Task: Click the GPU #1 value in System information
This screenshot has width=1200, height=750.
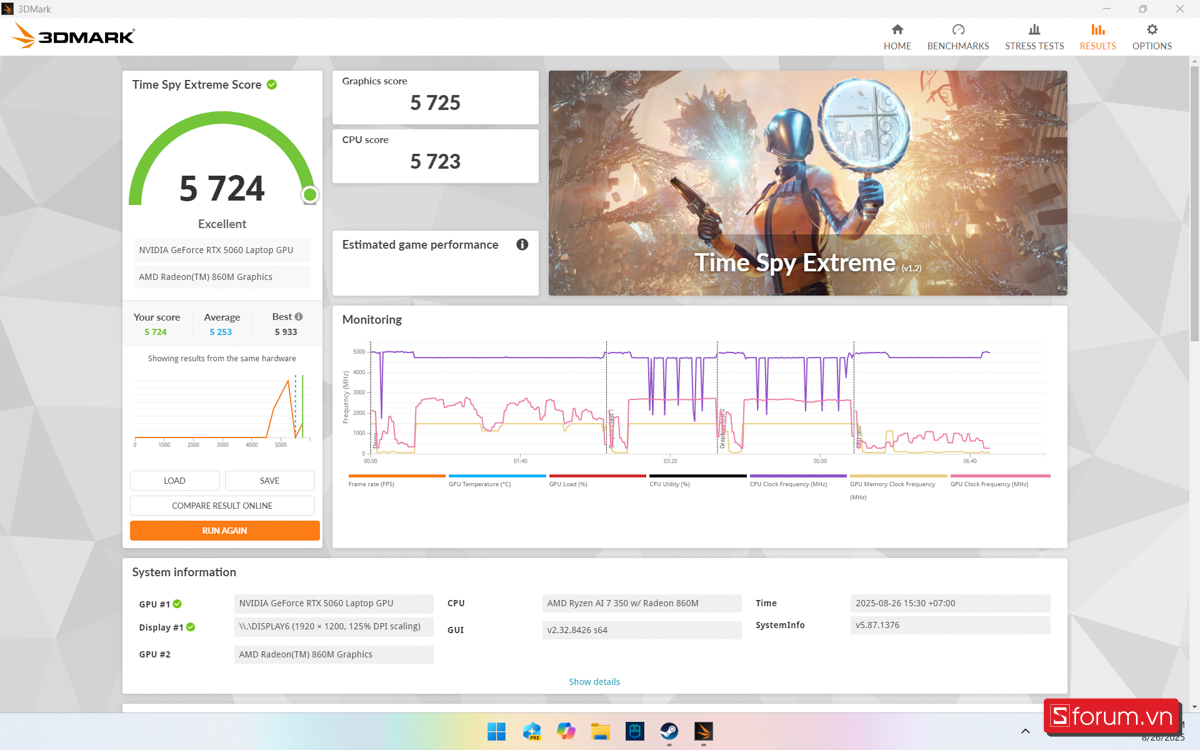Action: point(334,604)
